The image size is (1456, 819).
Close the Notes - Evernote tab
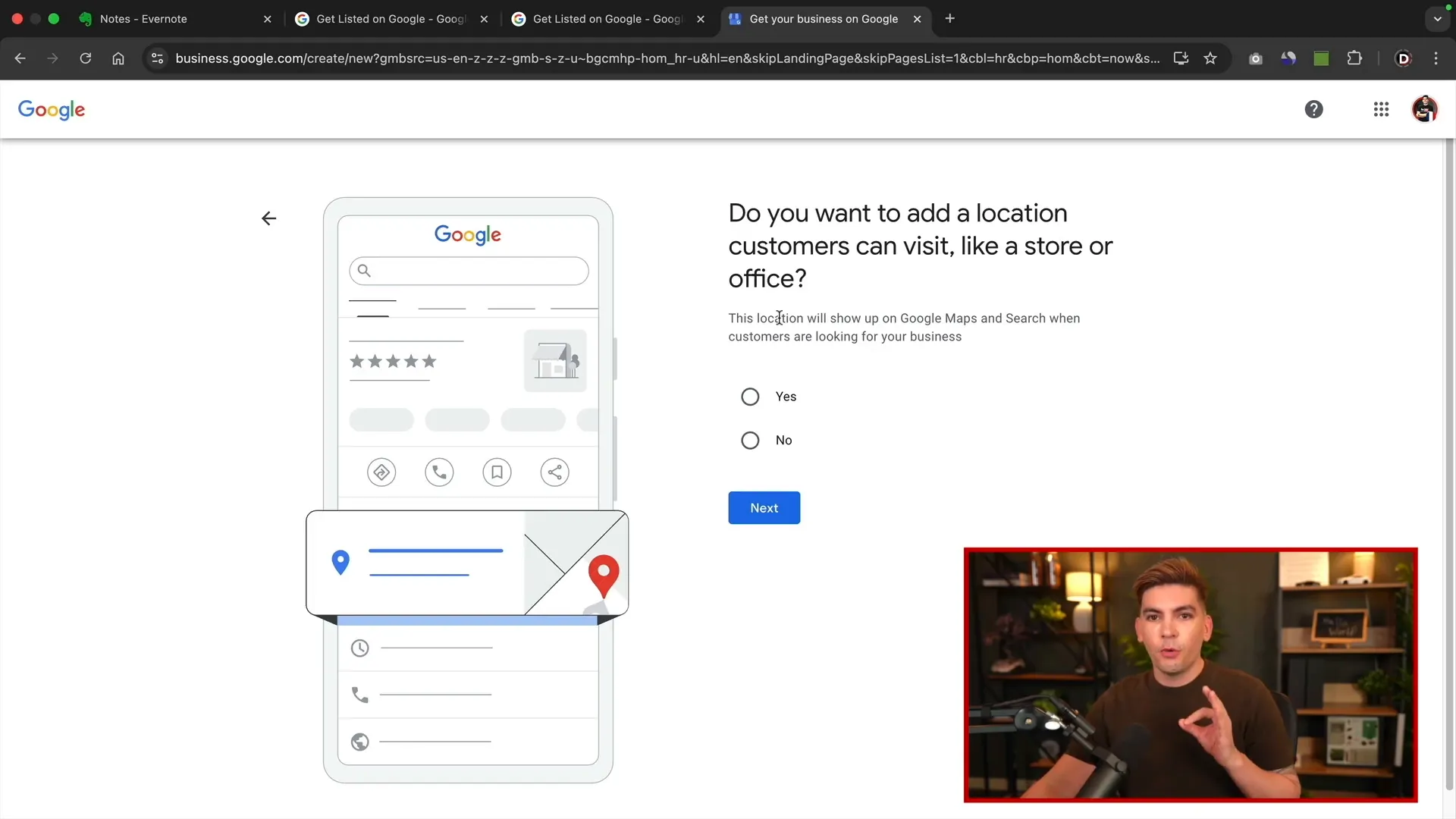(267, 19)
